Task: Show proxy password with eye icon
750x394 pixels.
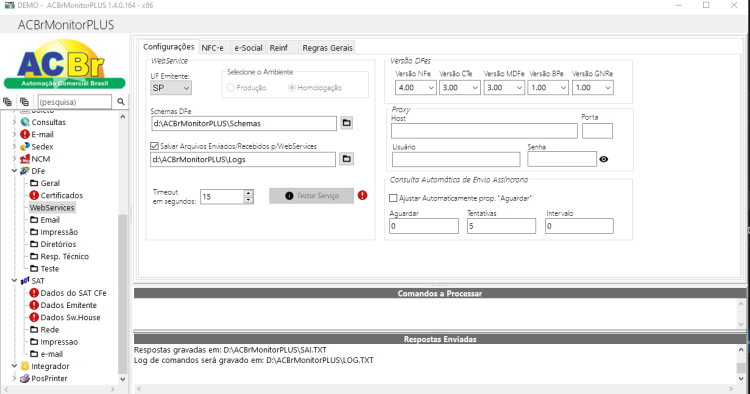Action: point(604,159)
